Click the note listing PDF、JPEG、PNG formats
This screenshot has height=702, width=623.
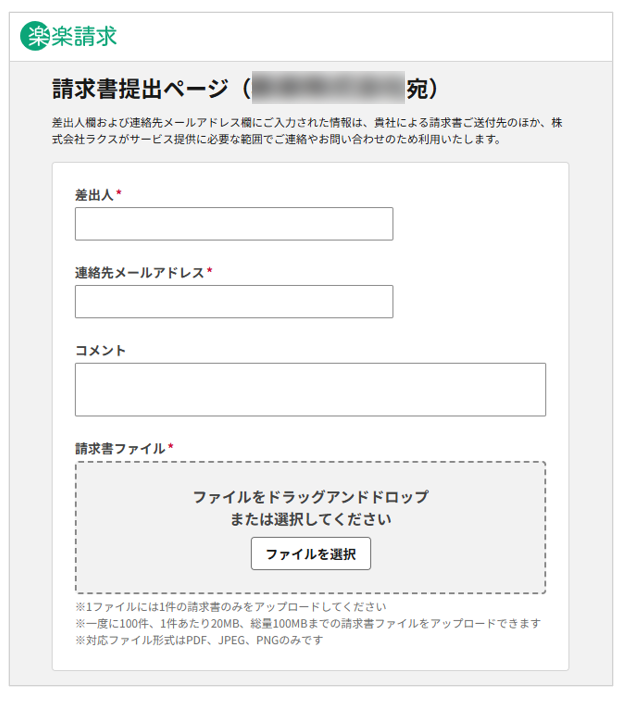tap(199, 640)
